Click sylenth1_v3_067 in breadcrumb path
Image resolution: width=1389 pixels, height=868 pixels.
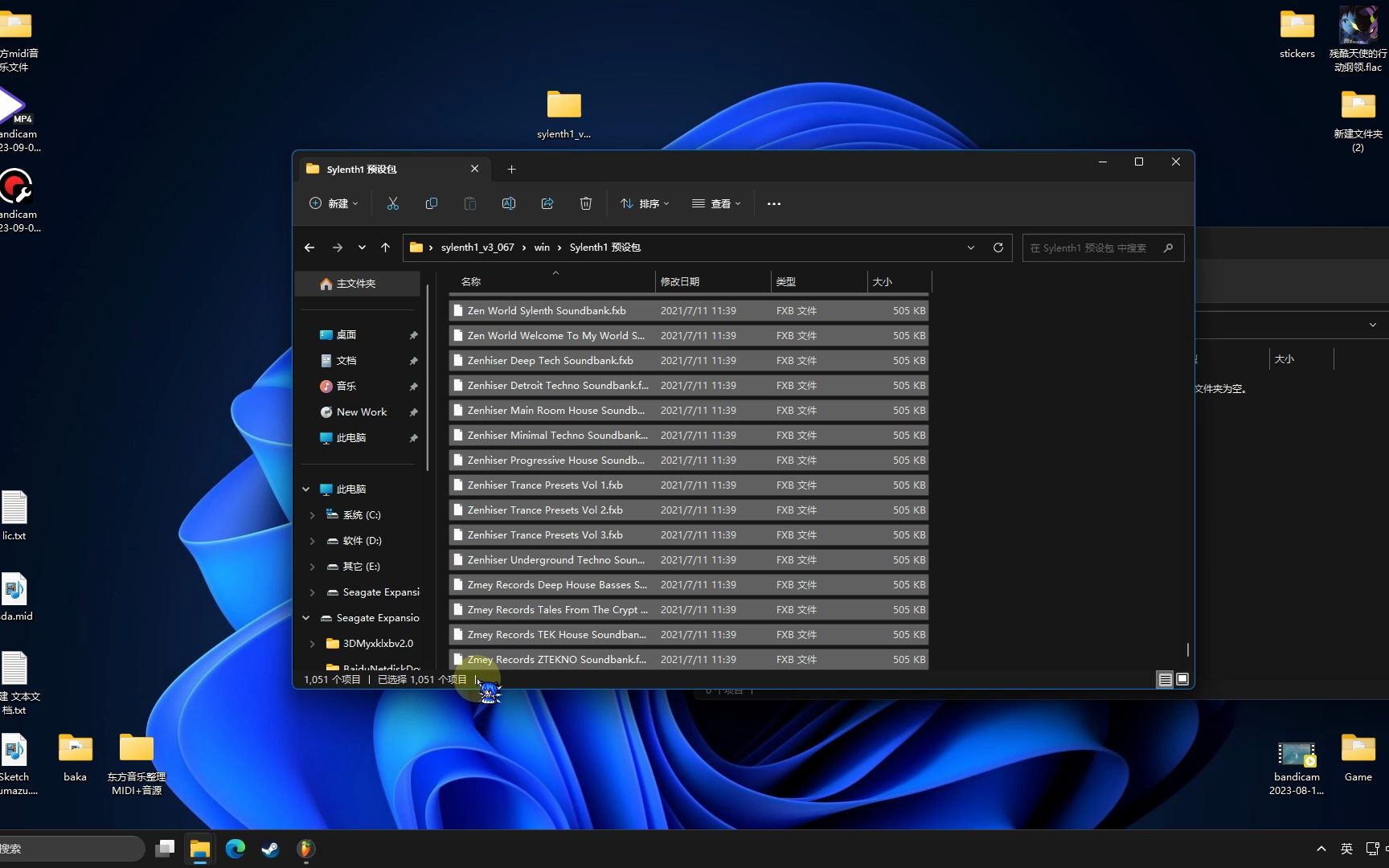point(477,248)
